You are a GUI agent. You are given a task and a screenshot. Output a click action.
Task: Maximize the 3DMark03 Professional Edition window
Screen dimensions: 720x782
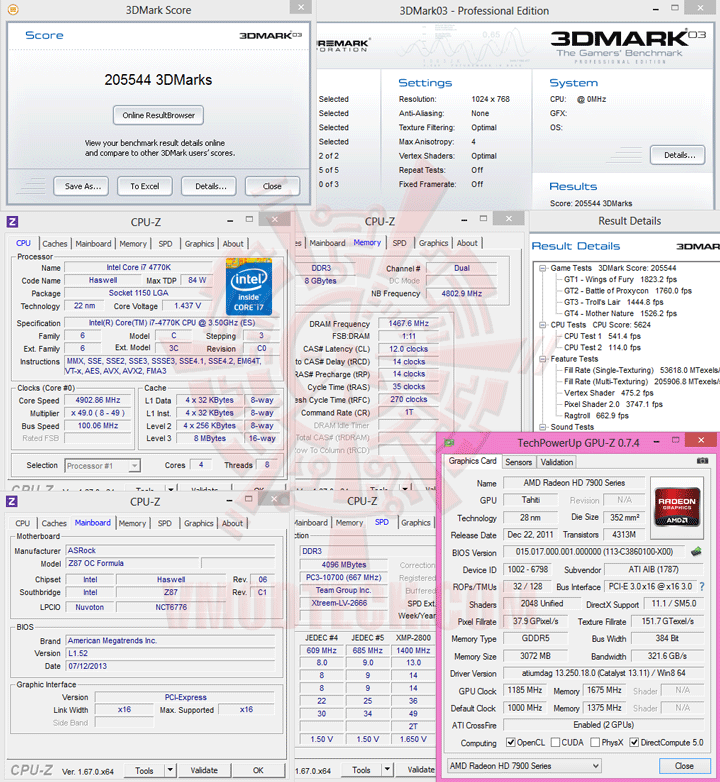click(675, 8)
